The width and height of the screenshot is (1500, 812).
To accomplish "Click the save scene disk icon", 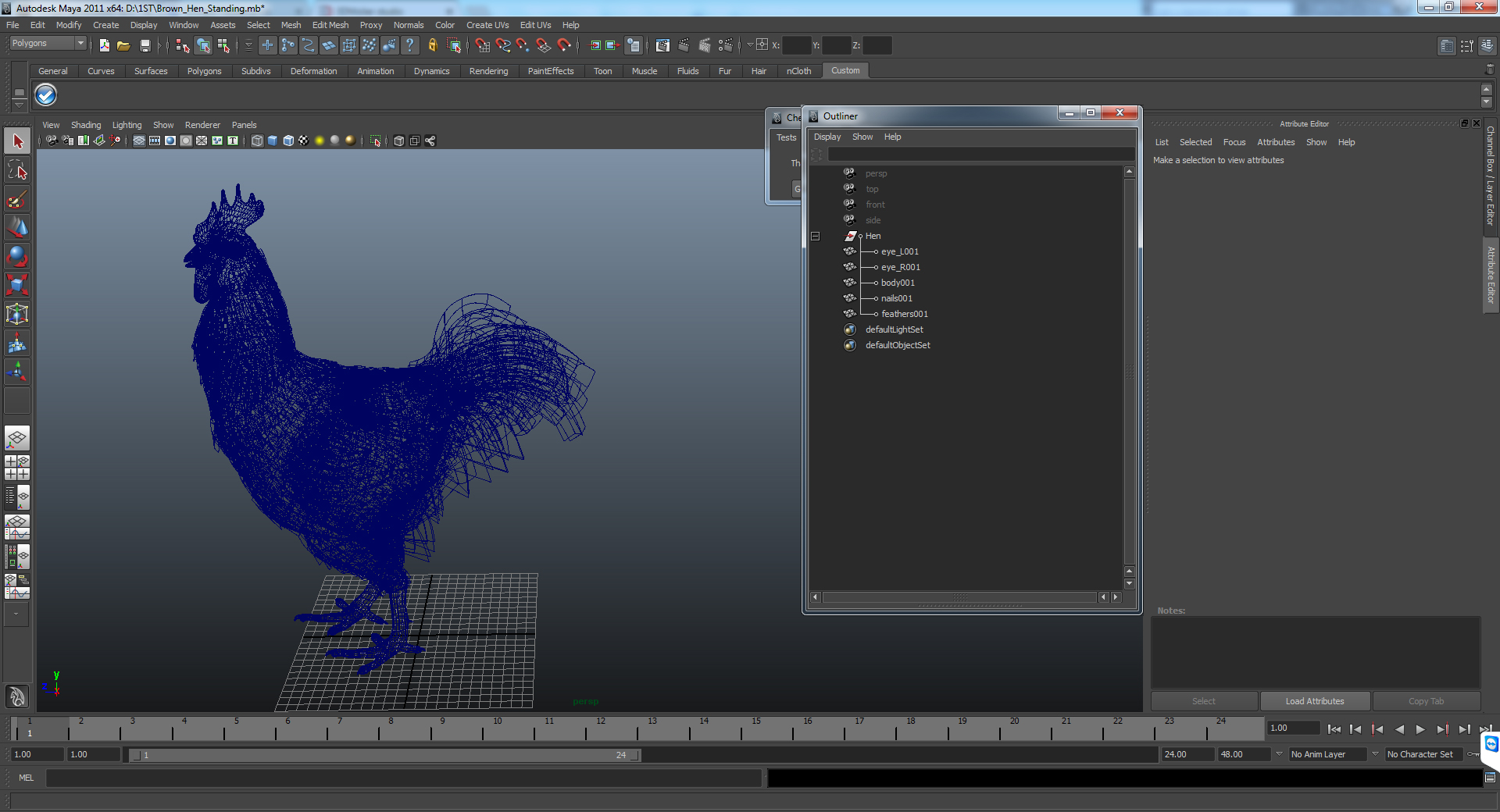I will tap(145, 45).
